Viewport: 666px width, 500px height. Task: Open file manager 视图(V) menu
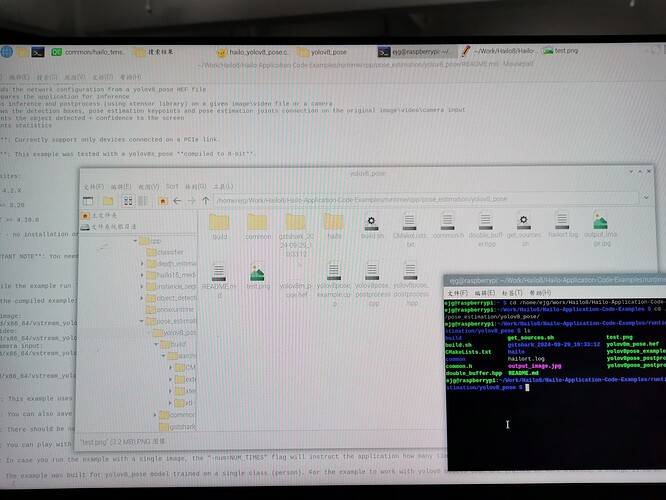[x=149, y=187]
